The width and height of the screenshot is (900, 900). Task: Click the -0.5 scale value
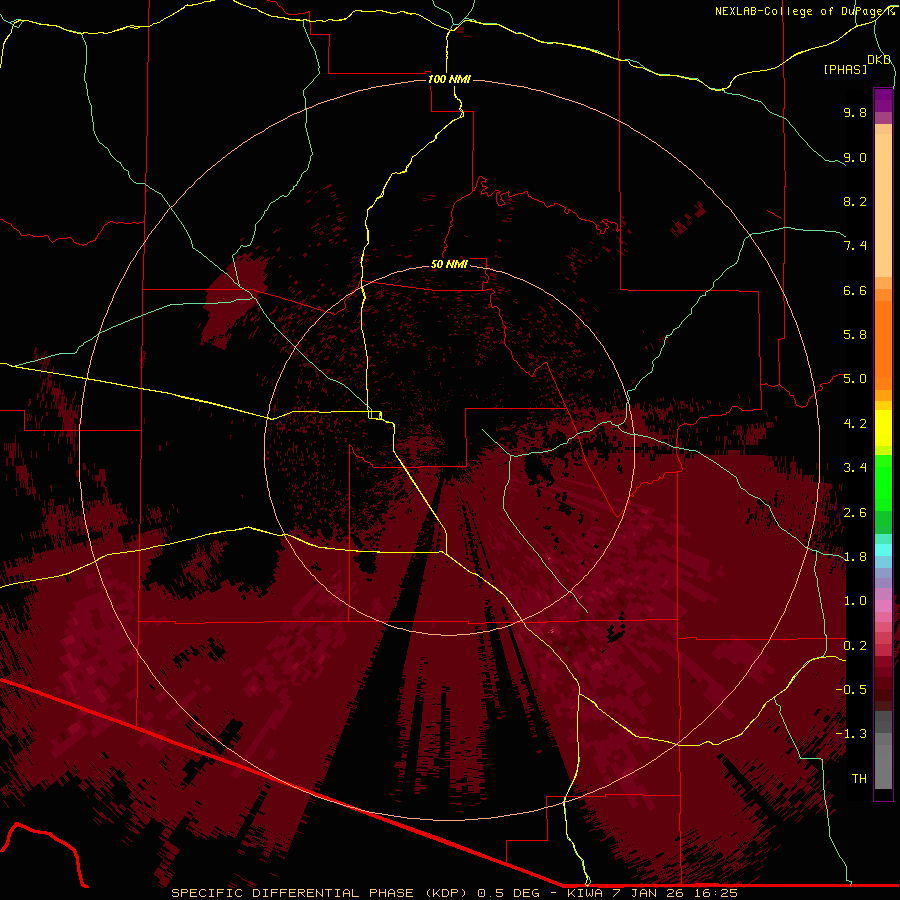pyautogui.click(x=851, y=689)
